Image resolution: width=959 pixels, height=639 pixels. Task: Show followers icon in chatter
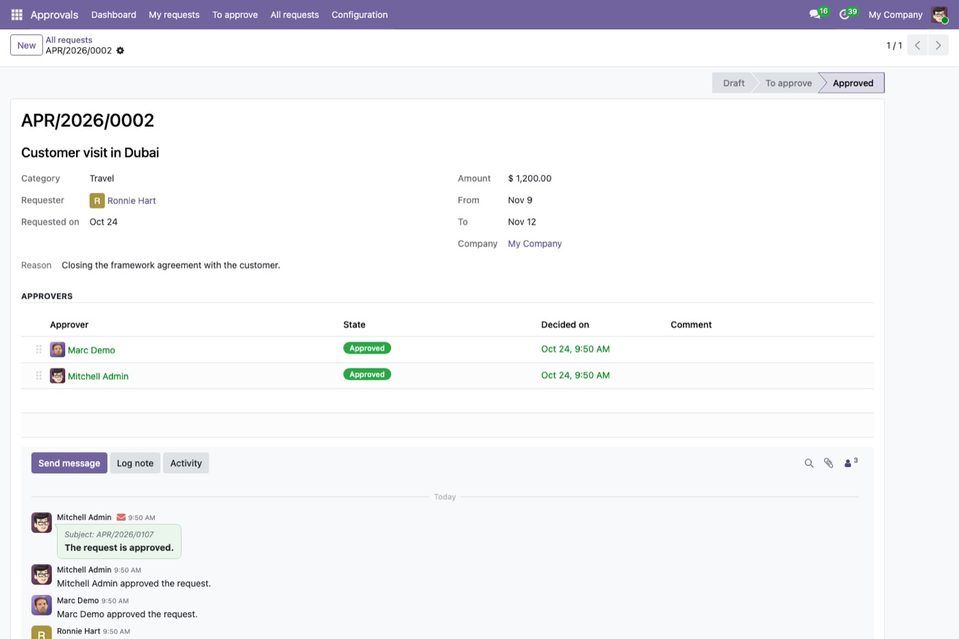[x=851, y=463]
